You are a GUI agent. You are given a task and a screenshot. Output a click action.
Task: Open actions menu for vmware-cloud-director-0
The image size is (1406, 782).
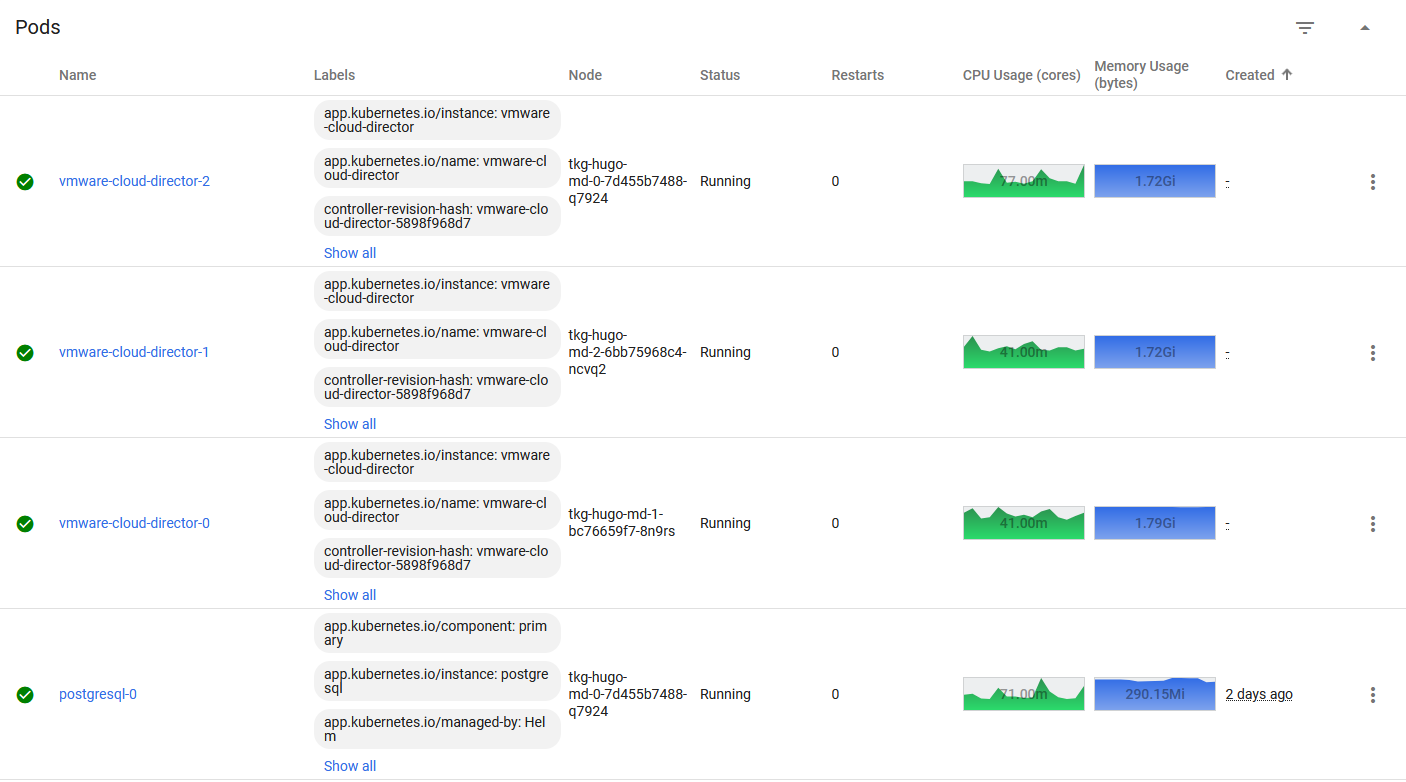click(1373, 524)
